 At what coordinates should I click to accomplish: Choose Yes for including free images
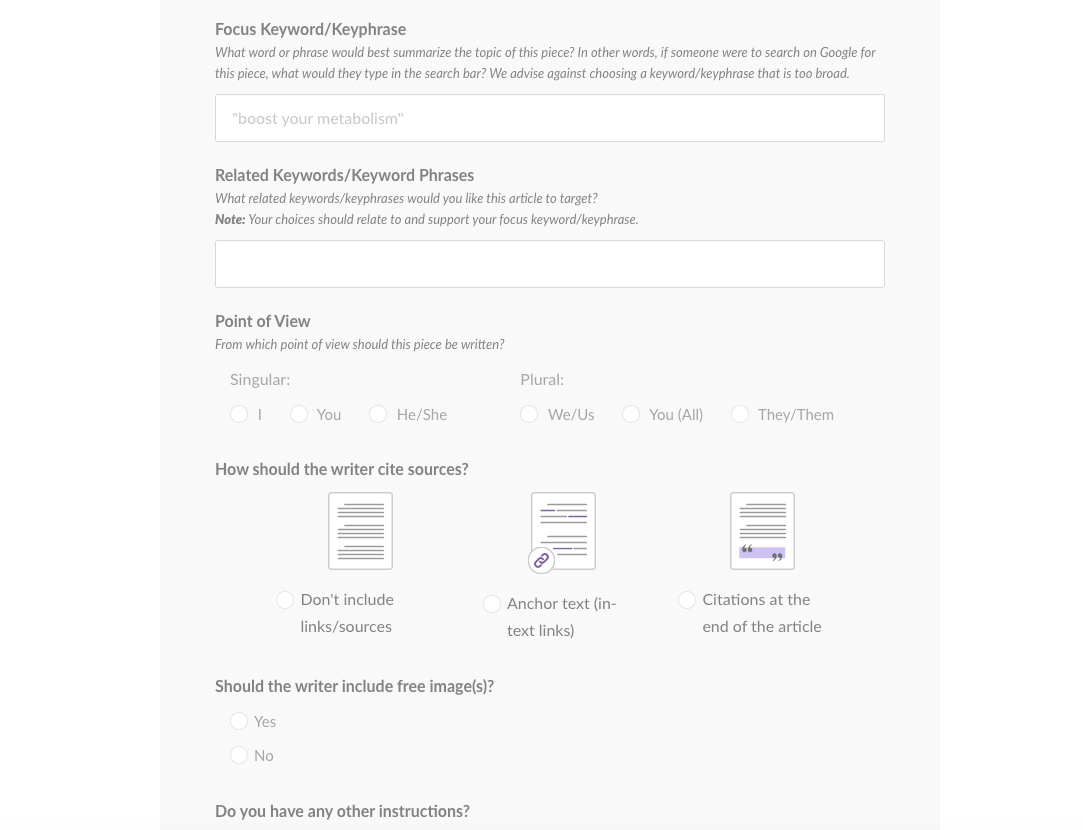[x=239, y=722]
